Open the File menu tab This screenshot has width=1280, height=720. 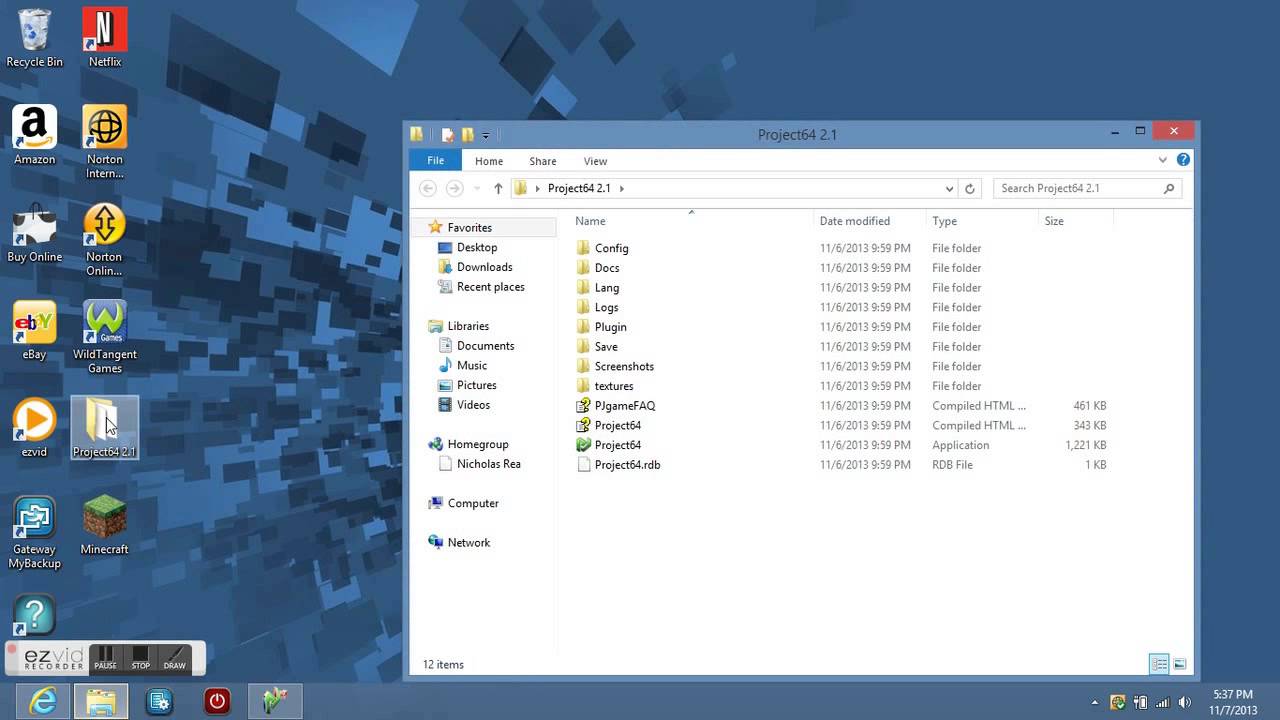click(x=436, y=161)
